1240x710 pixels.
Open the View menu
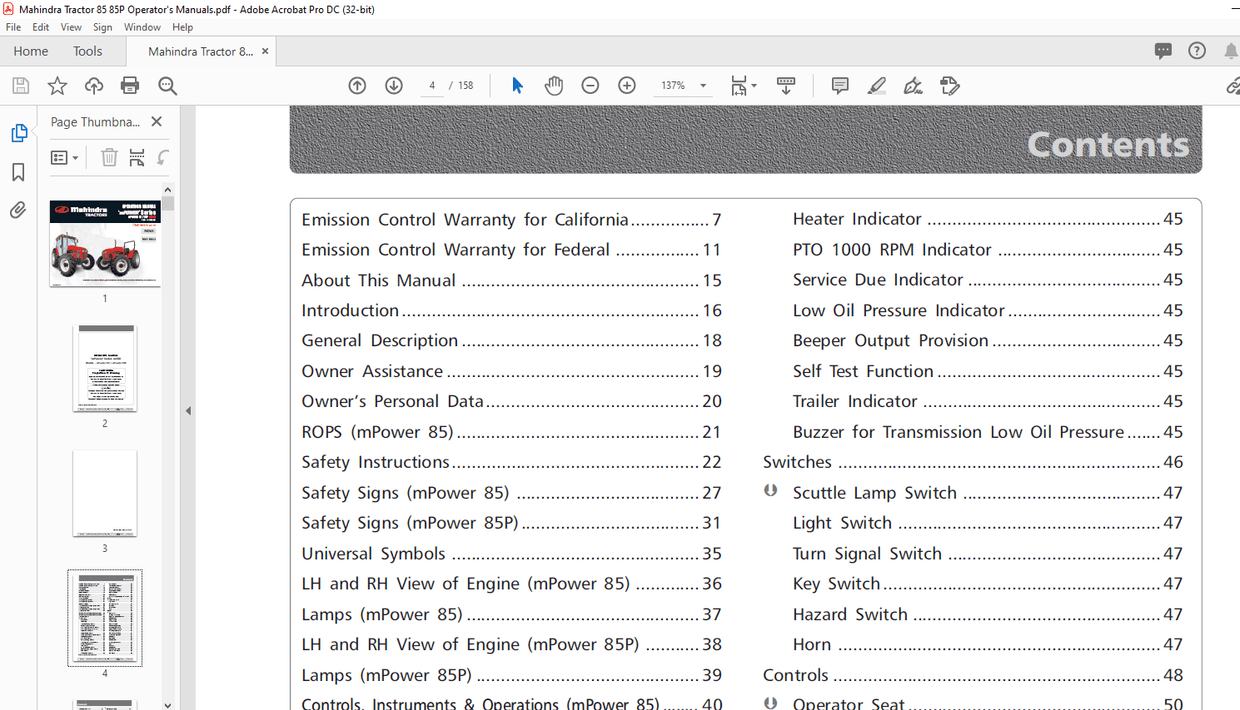pyautogui.click(x=70, y=27)
